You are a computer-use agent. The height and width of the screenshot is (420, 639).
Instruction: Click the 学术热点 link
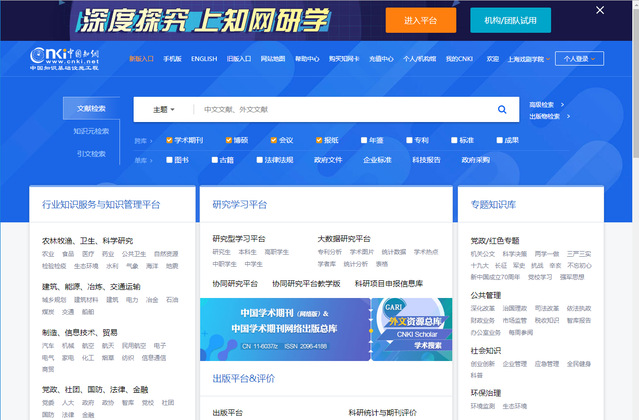point(426,252)
